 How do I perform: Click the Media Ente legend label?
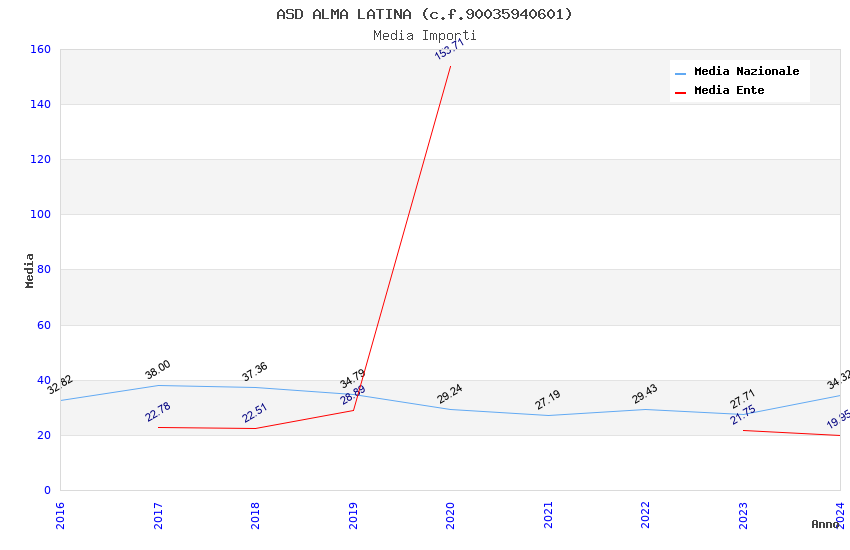pos(729,90)
